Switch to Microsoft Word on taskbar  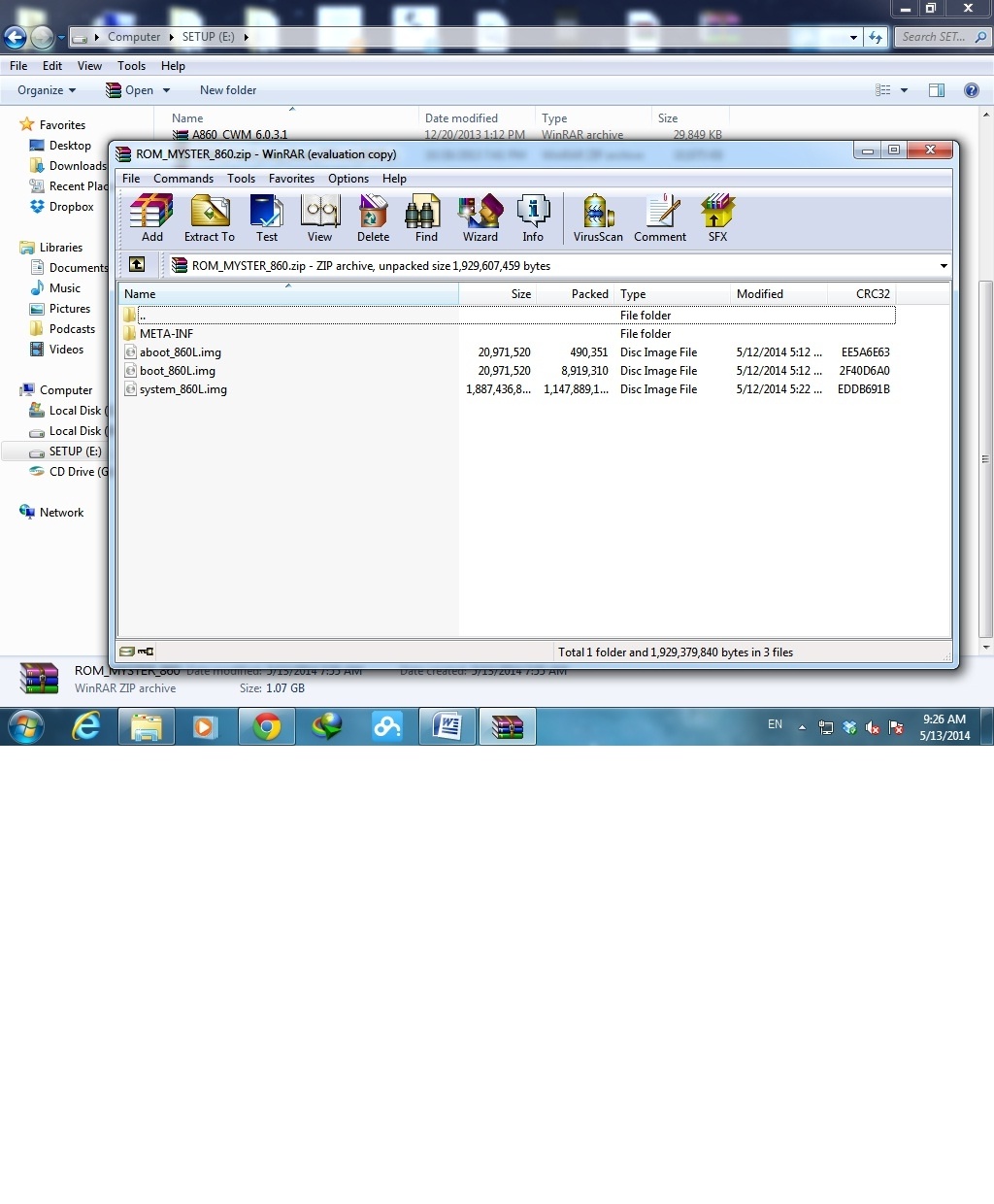(447, 726)
